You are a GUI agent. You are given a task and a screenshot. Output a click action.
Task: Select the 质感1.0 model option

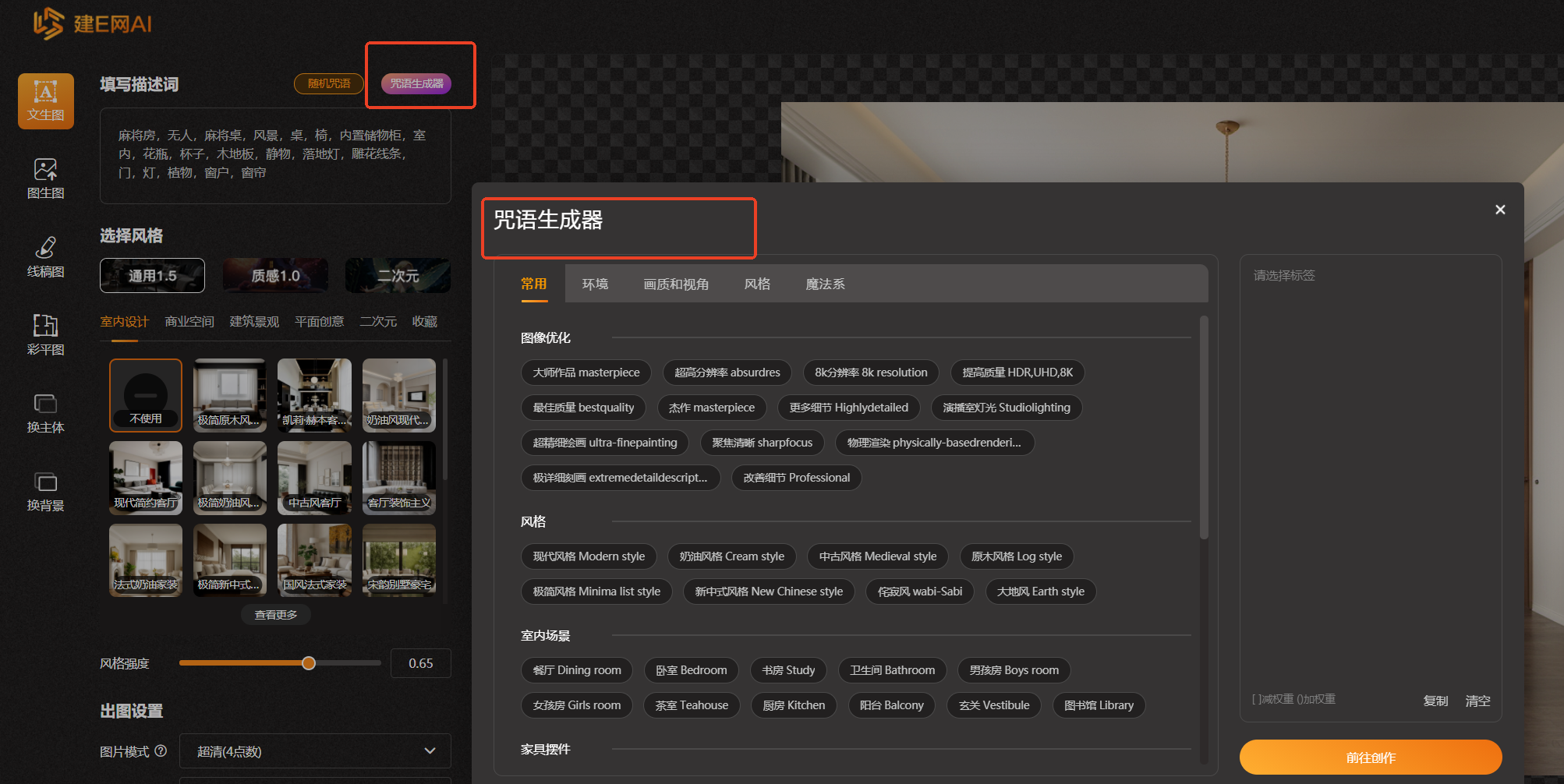(x=275, y=276)
